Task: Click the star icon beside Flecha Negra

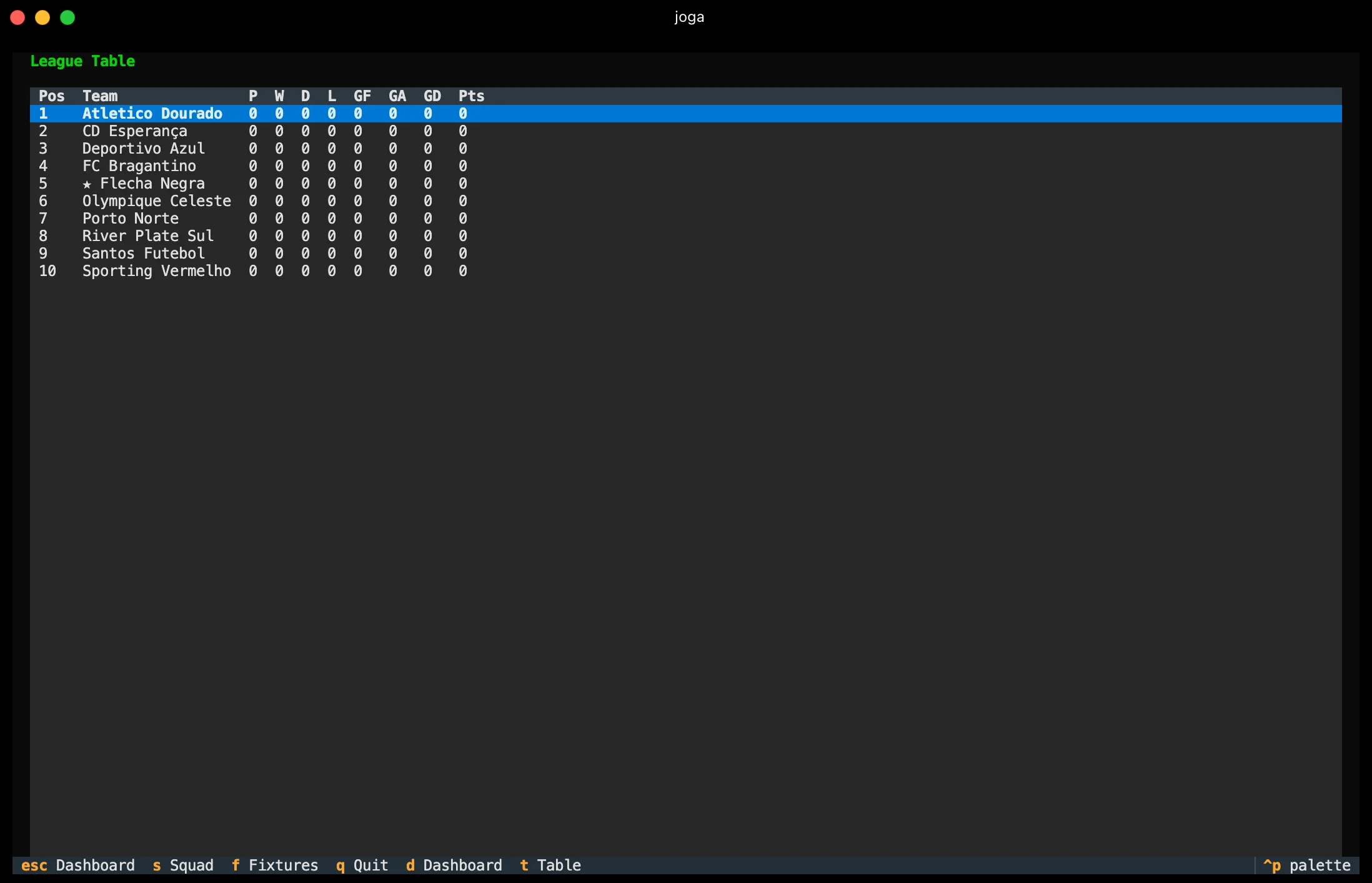Action: click(87, 184)
